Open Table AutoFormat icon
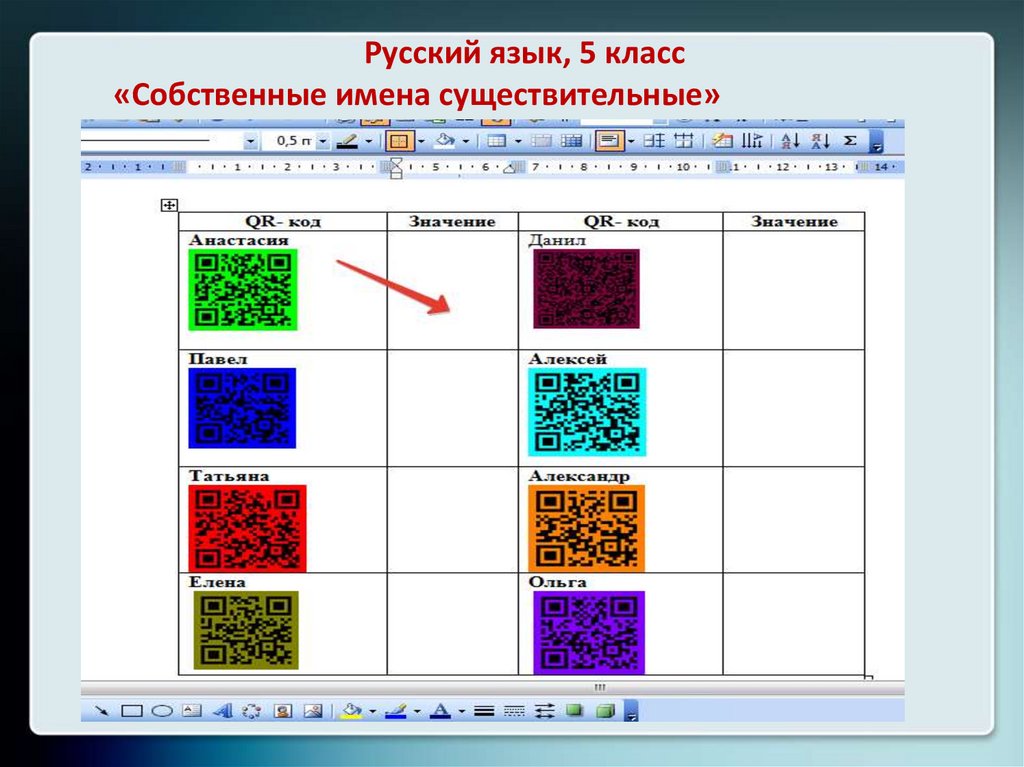 pos(722,140)
